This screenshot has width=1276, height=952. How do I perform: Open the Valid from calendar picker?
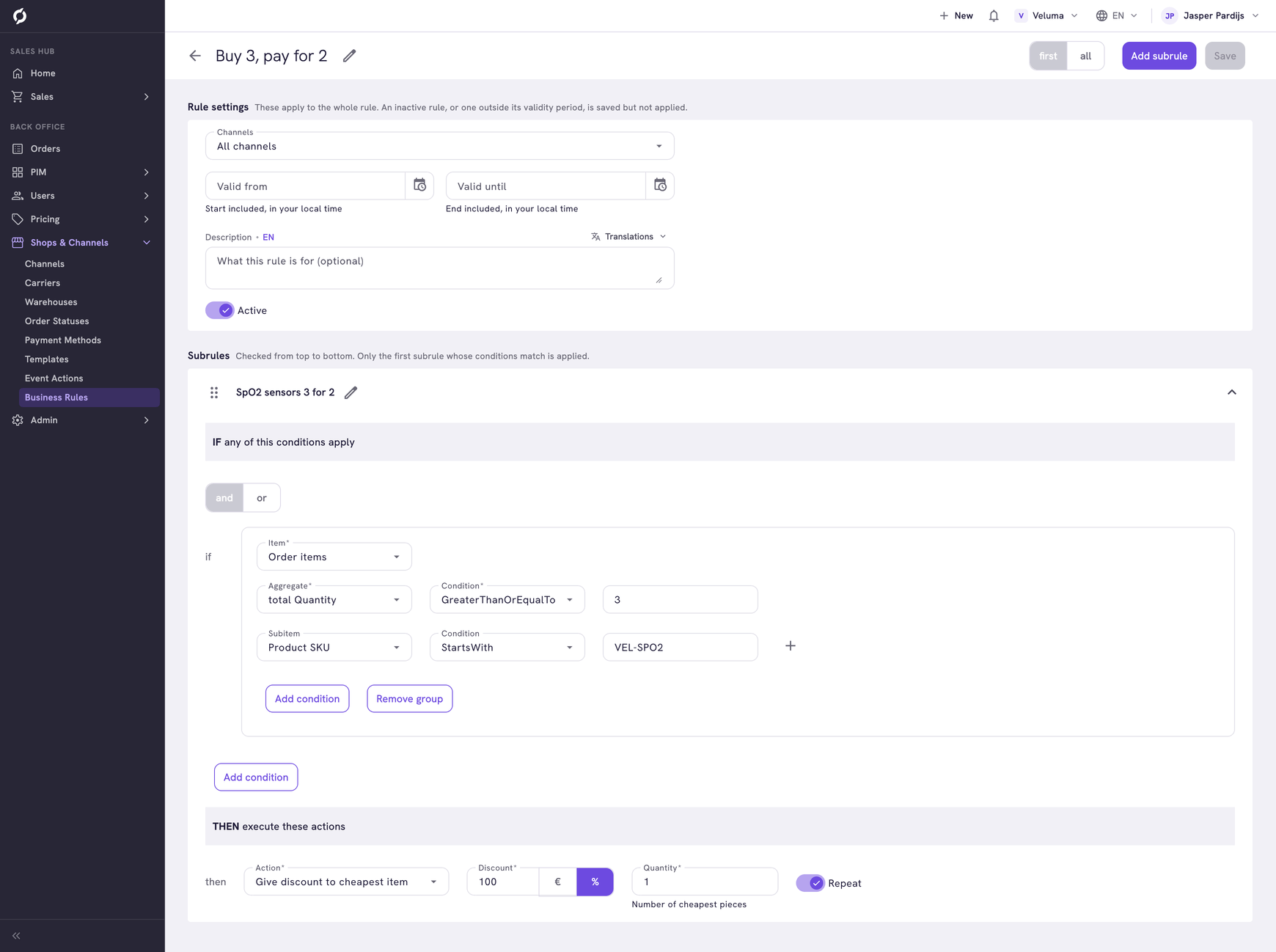[x=419, y=186]
